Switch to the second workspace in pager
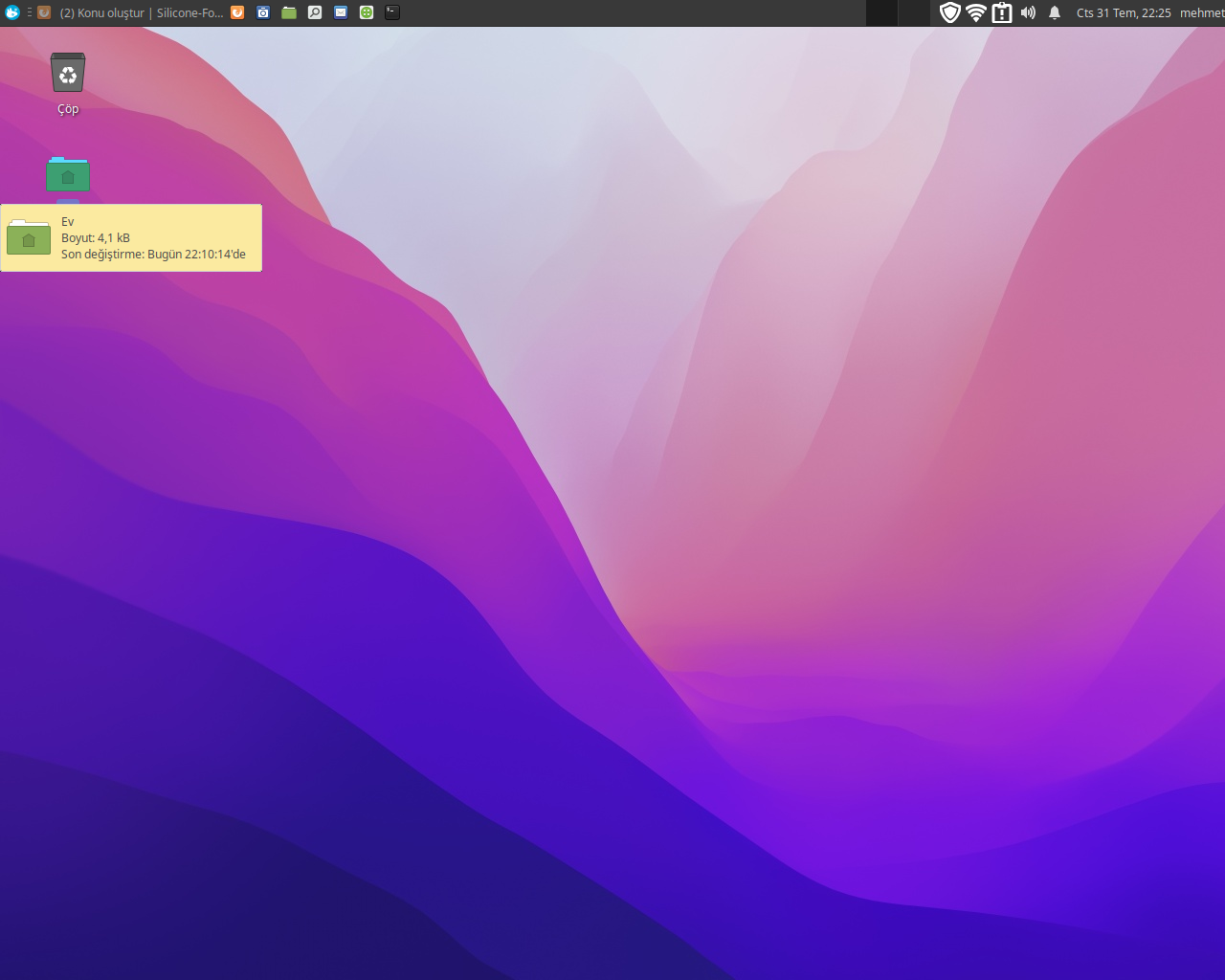Image resolution: width=1225 pixels, height=980 pixels. (914, 12)
